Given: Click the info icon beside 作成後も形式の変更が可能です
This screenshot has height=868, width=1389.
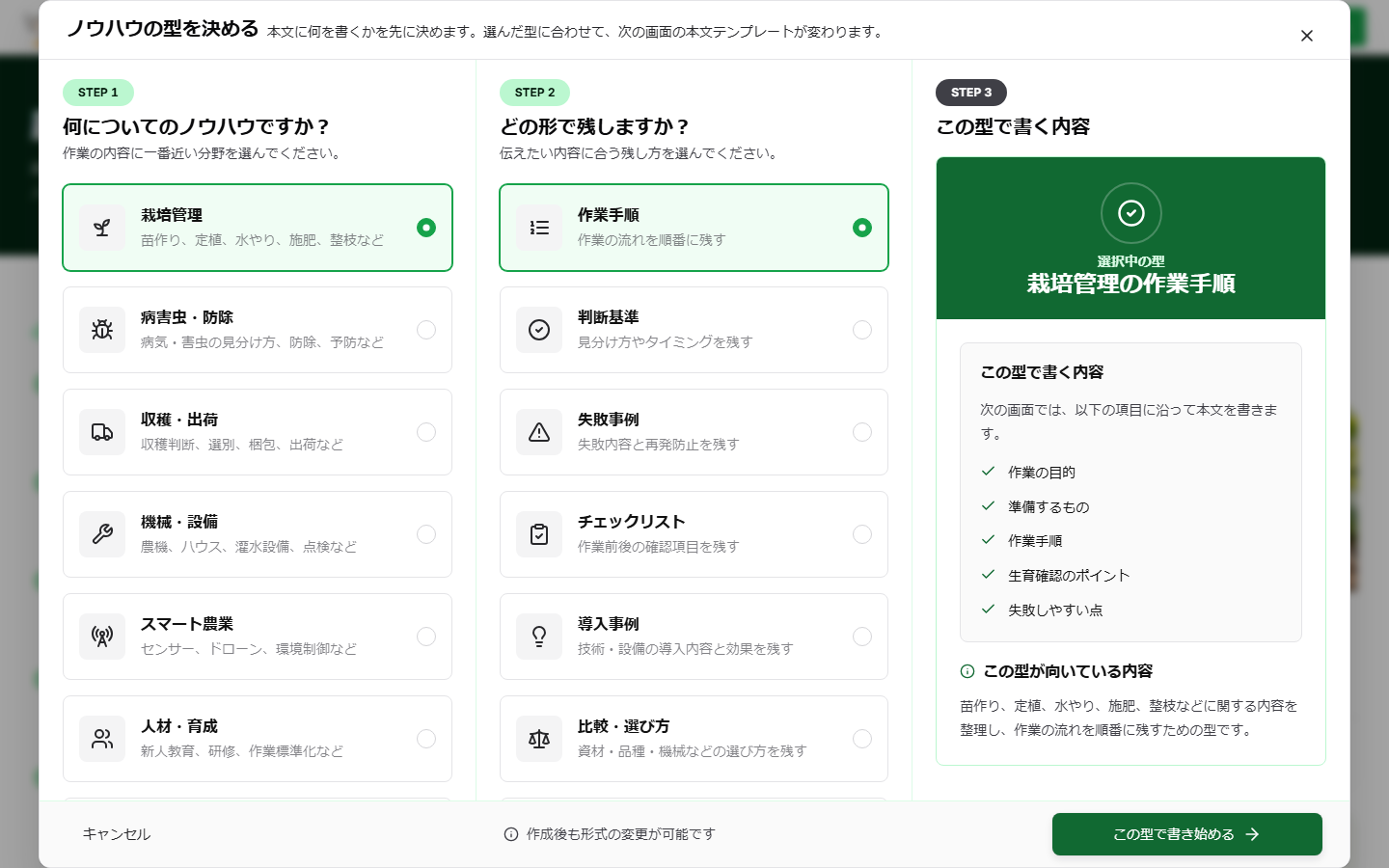Looking at the screenshot, I should pos(511,834).
